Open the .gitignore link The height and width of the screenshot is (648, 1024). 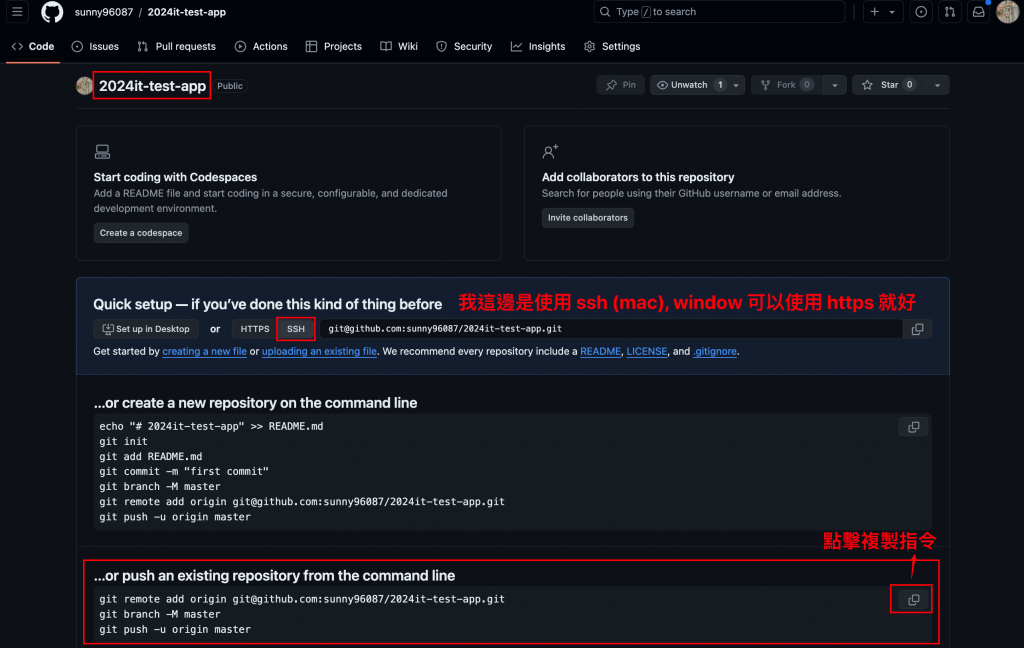point(715,351)
